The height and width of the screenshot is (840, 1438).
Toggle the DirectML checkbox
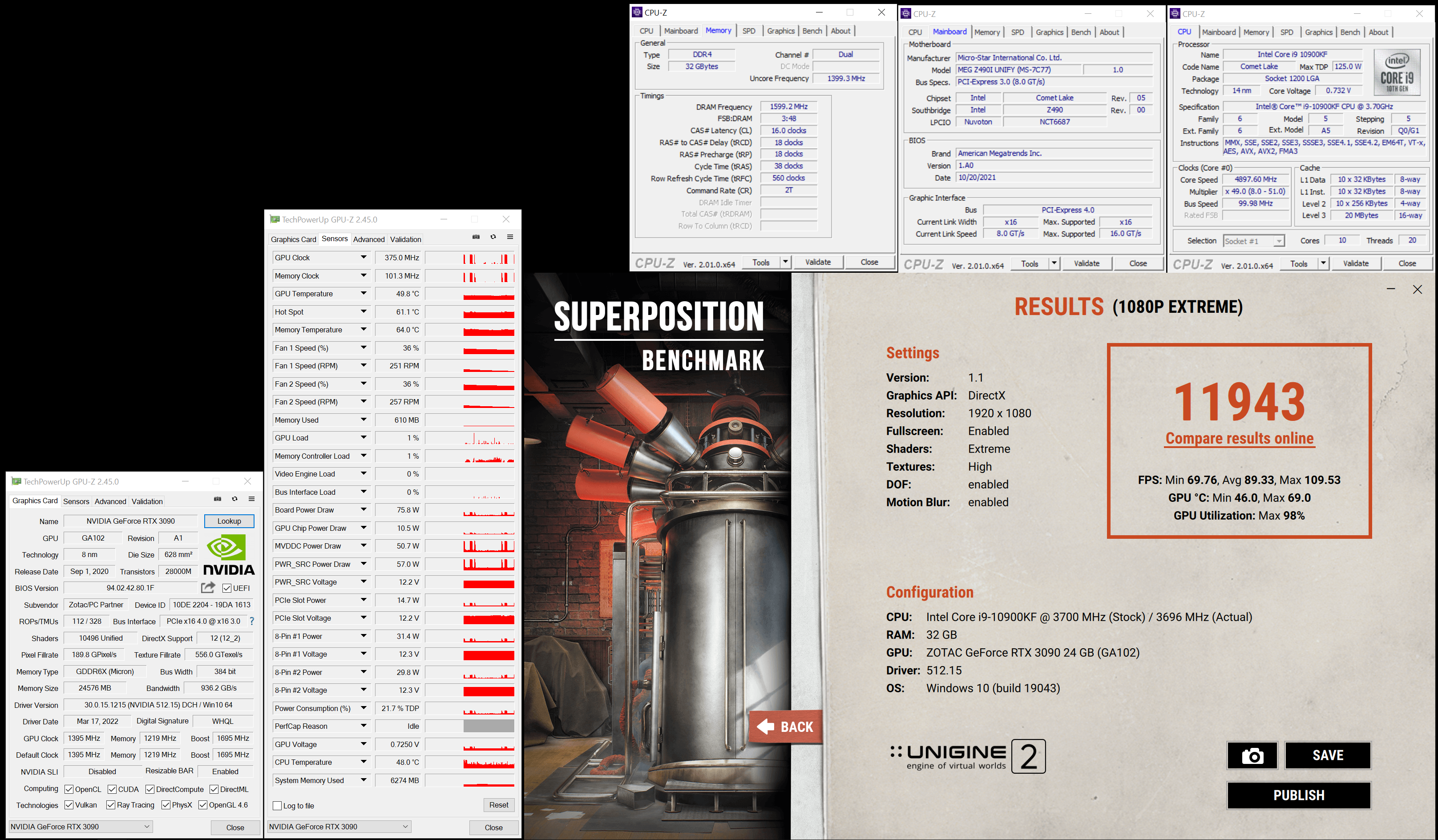click(x=214, y=789)
